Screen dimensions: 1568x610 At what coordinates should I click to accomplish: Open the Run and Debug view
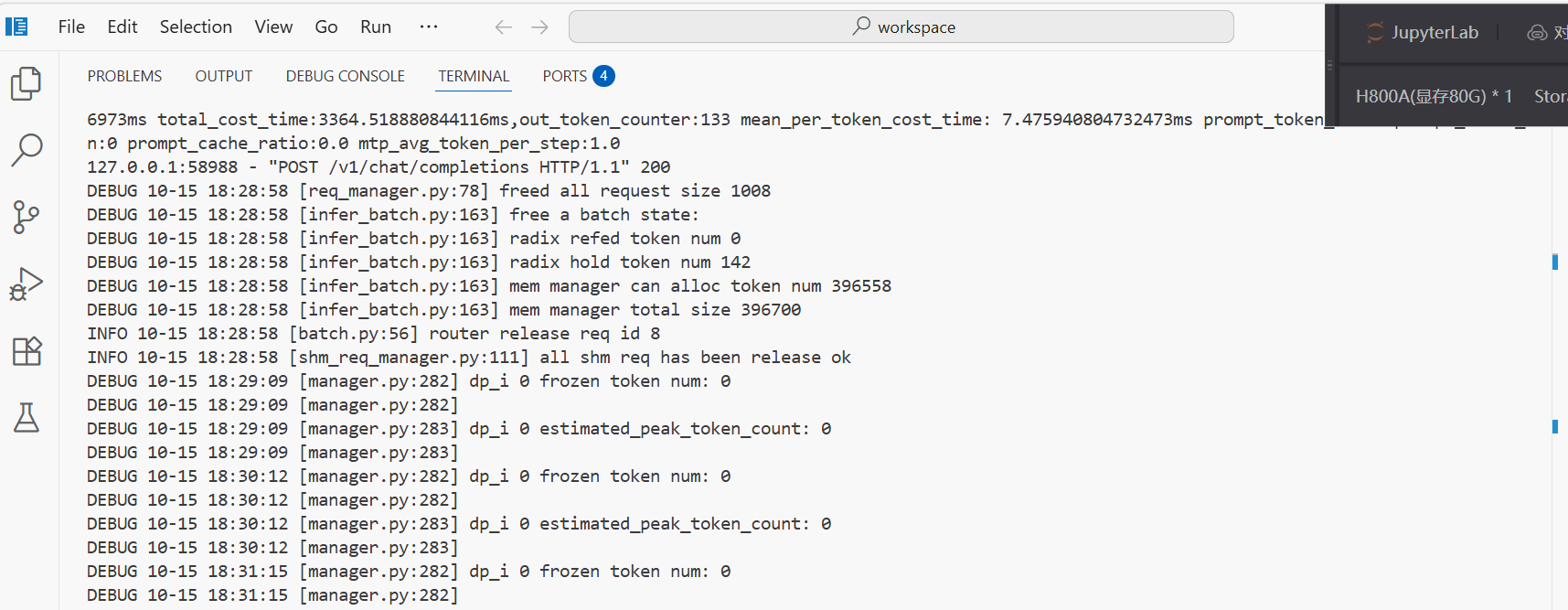[x=27, y=284]
